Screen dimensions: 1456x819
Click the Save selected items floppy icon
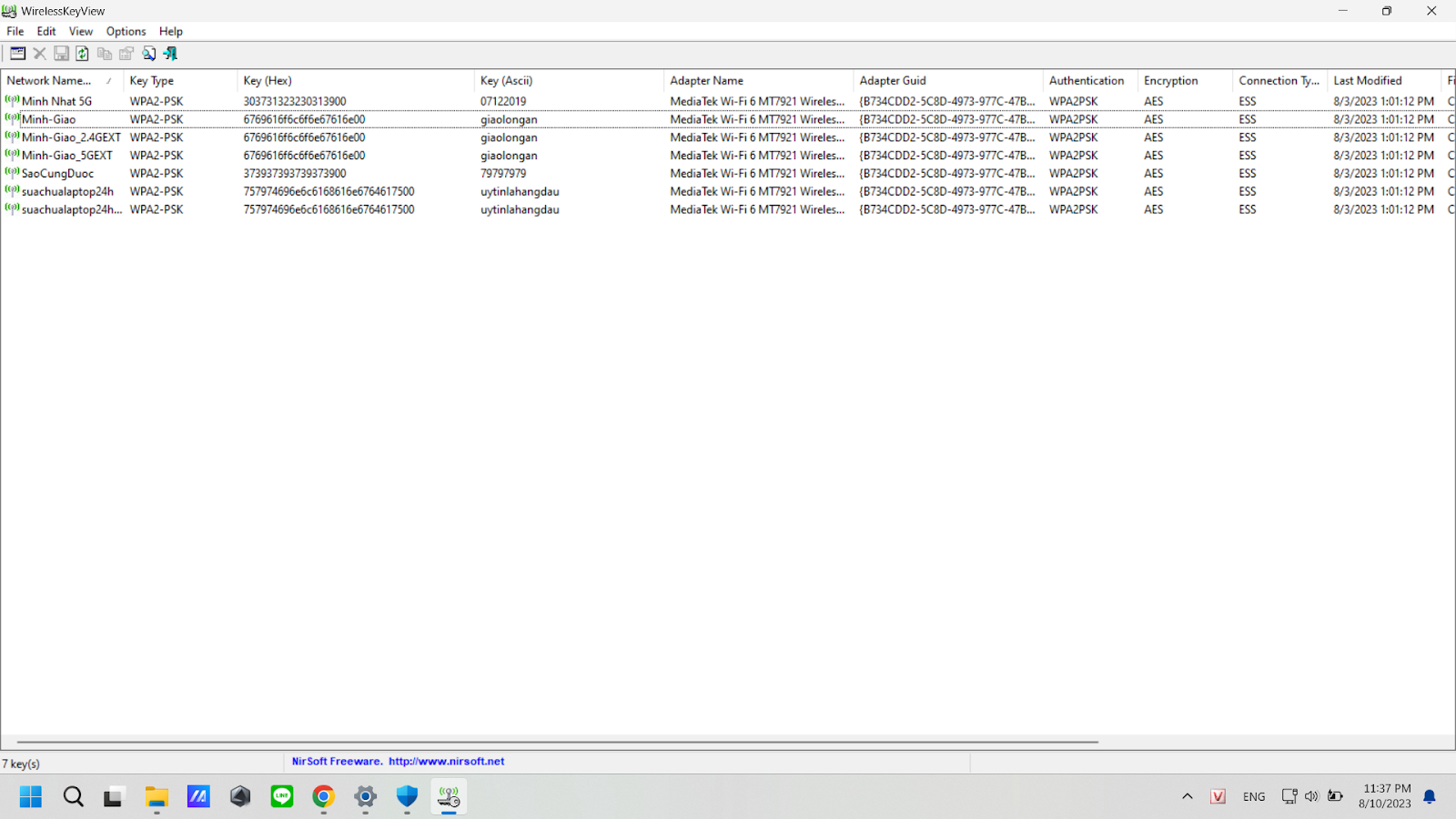(x=61, y=54)
